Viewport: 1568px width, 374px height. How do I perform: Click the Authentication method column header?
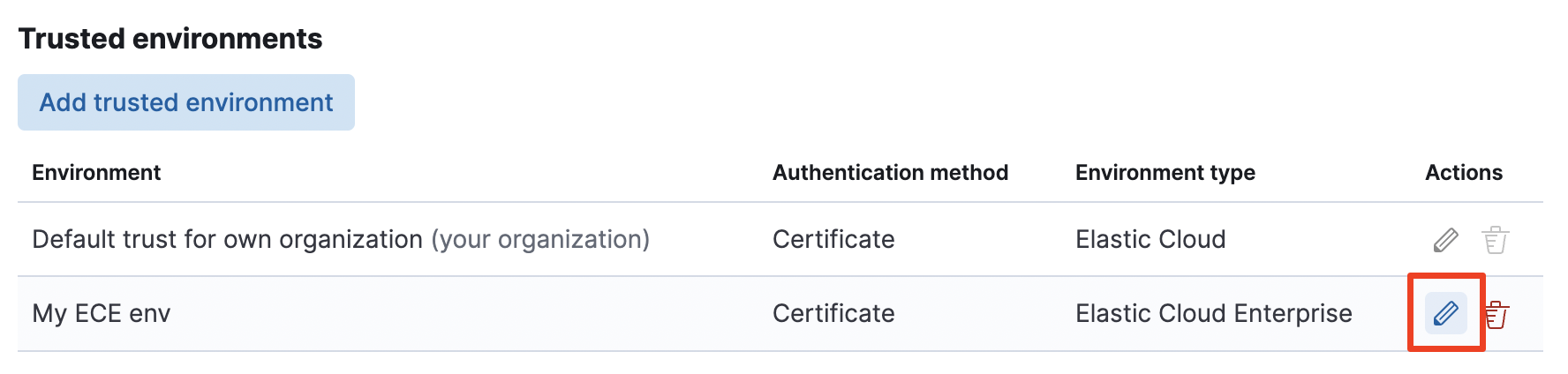pyautogui.click(x=890, y=173)
